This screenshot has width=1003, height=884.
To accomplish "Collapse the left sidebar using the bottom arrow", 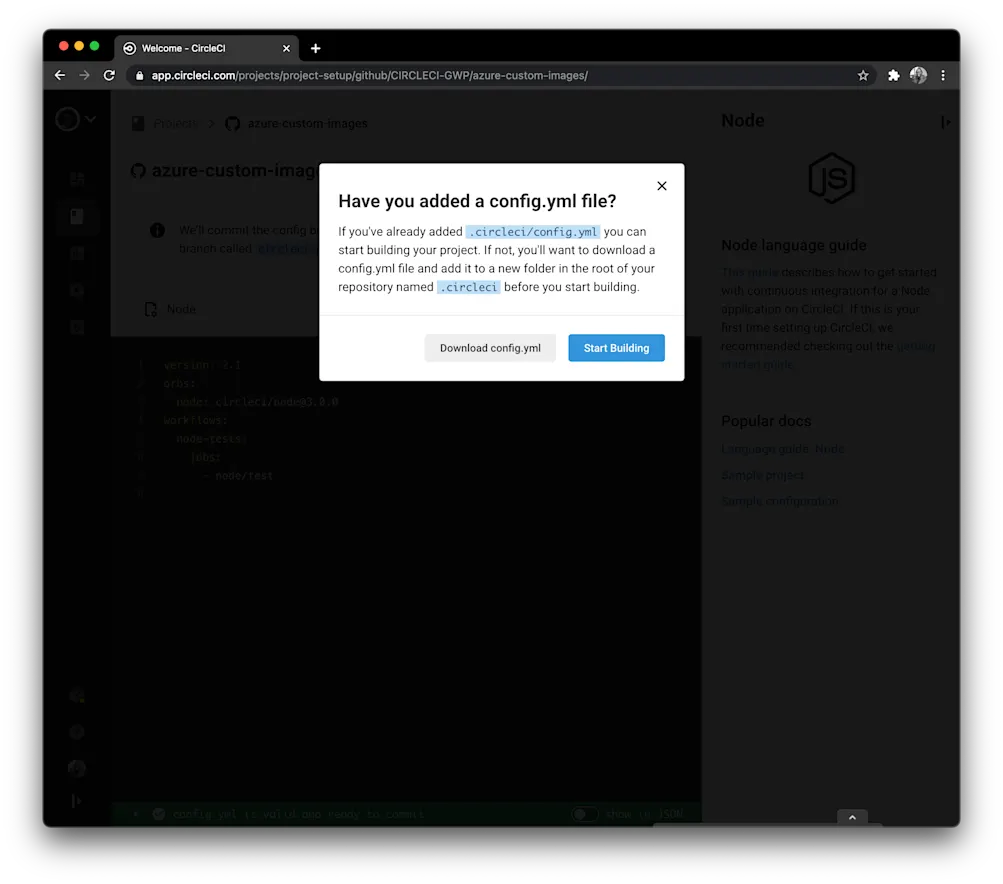I will coord(77,800).
